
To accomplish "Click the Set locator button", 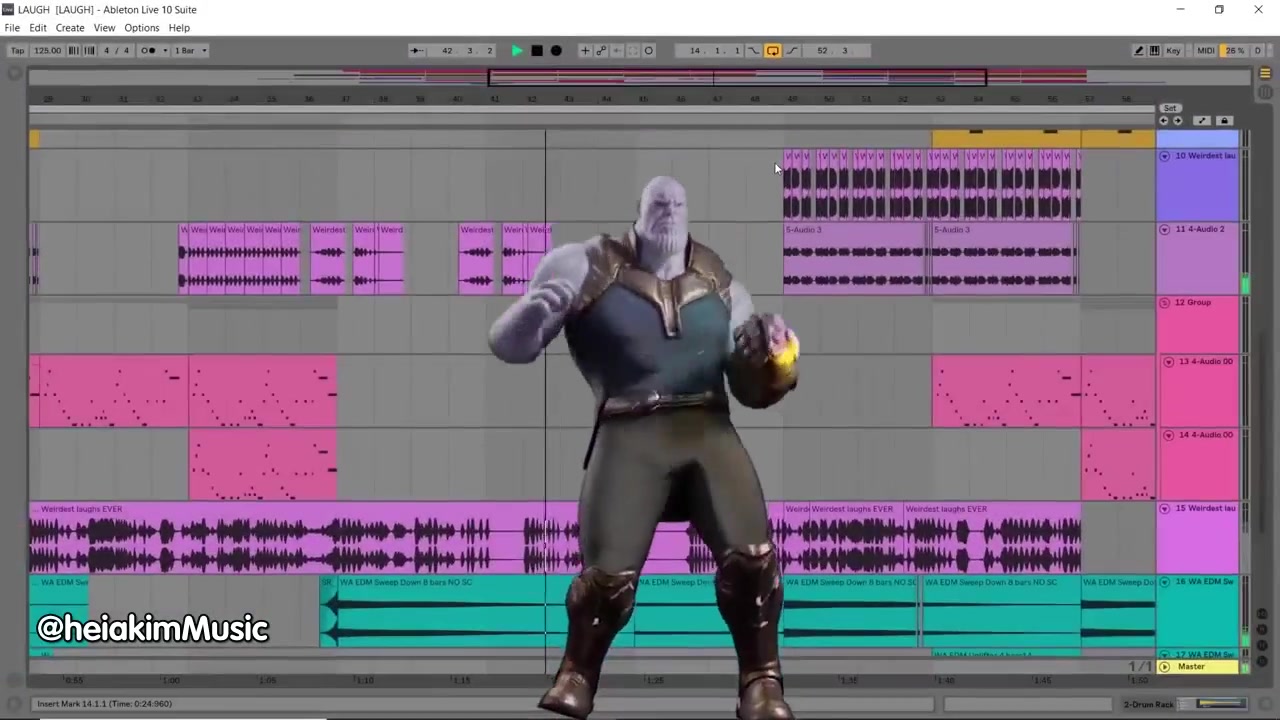I will [1170, 108].
